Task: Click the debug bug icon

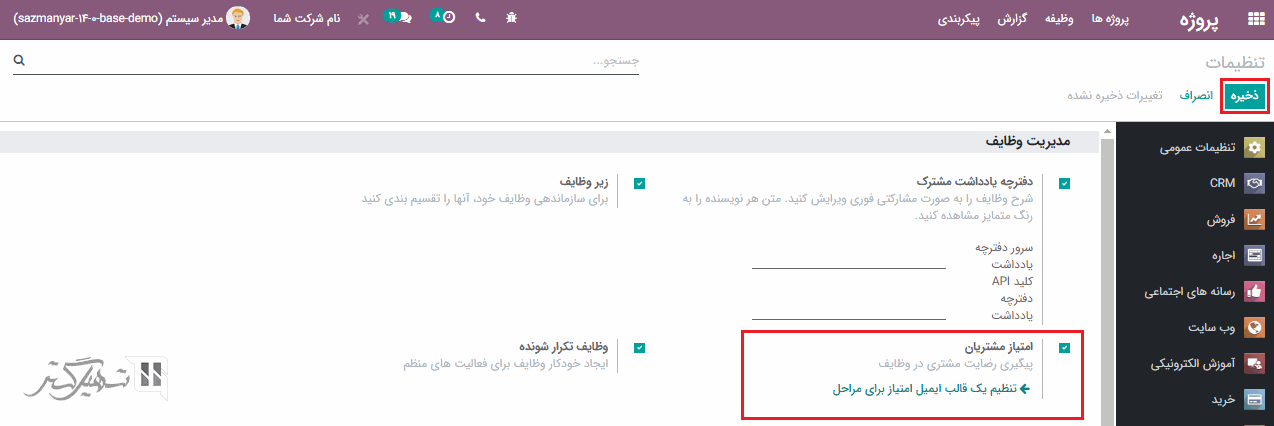Action: (x=512, y=19)
